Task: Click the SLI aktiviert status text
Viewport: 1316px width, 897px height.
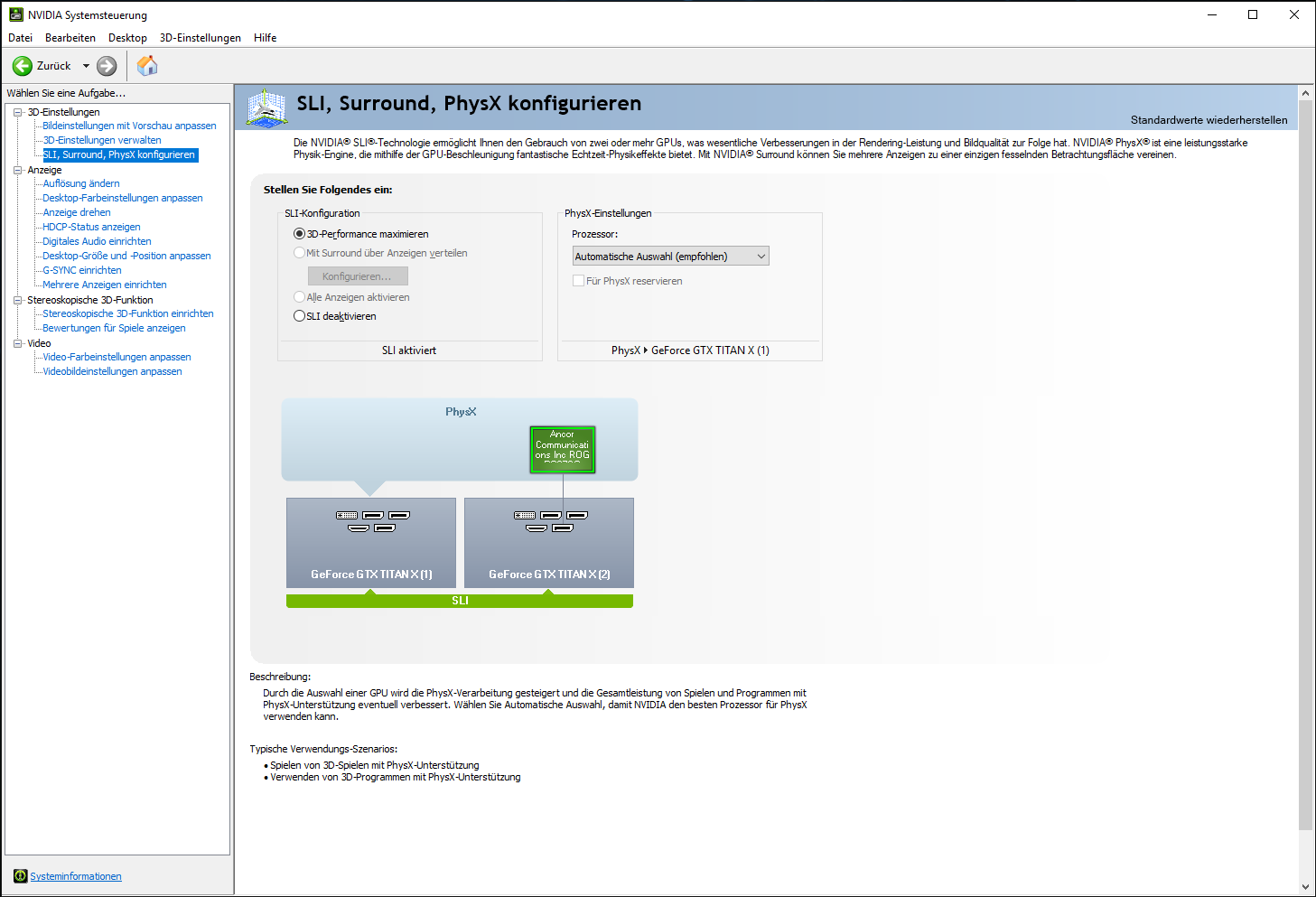Action: [x=409, y=350]
